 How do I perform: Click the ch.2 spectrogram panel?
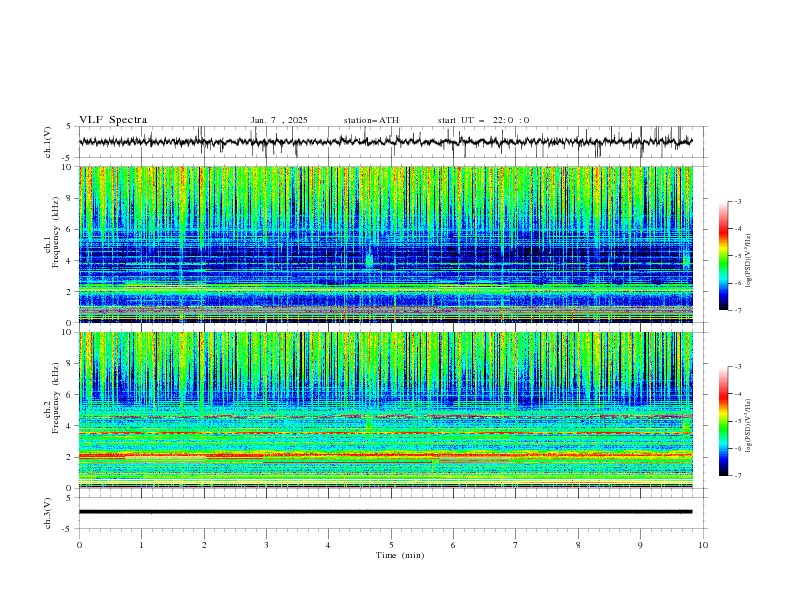(x=385, y=410)
